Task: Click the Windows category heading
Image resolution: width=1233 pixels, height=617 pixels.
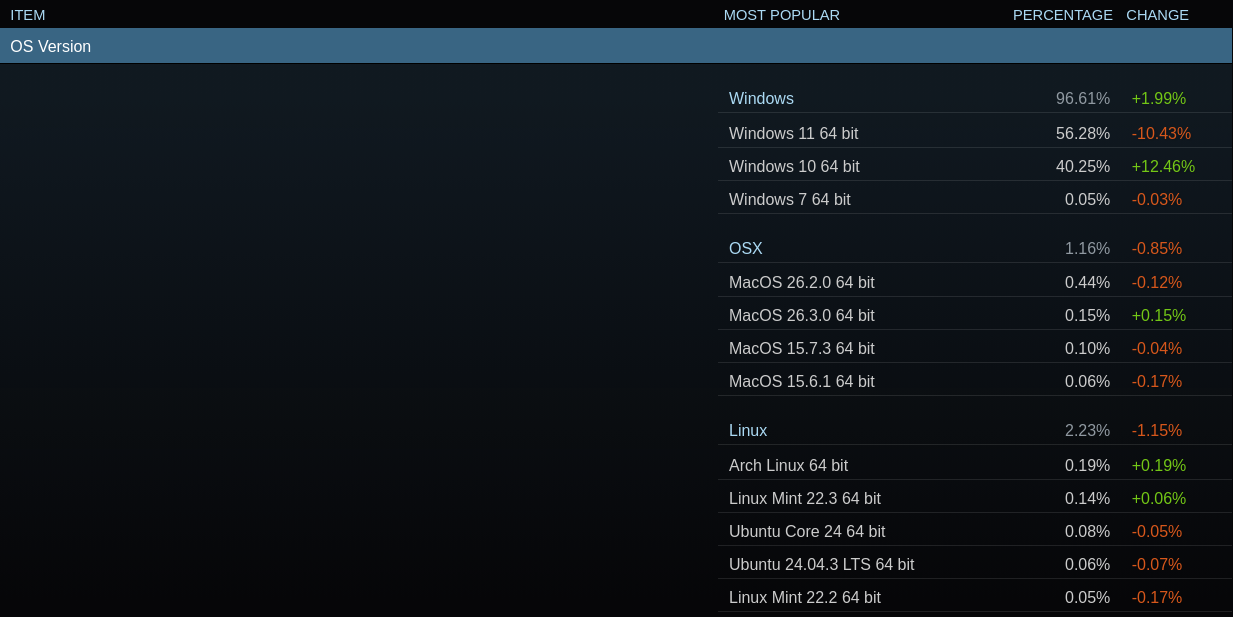Action: coord(761,98)
